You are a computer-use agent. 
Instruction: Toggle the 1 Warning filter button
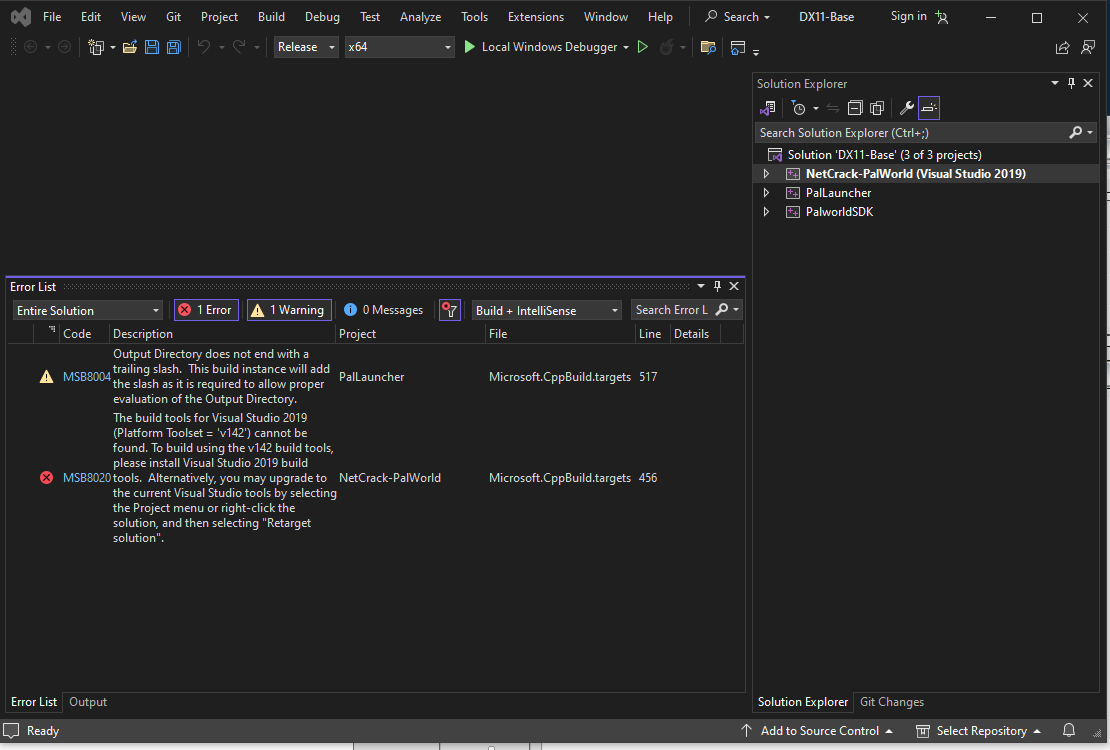click(x=289, y=309)
